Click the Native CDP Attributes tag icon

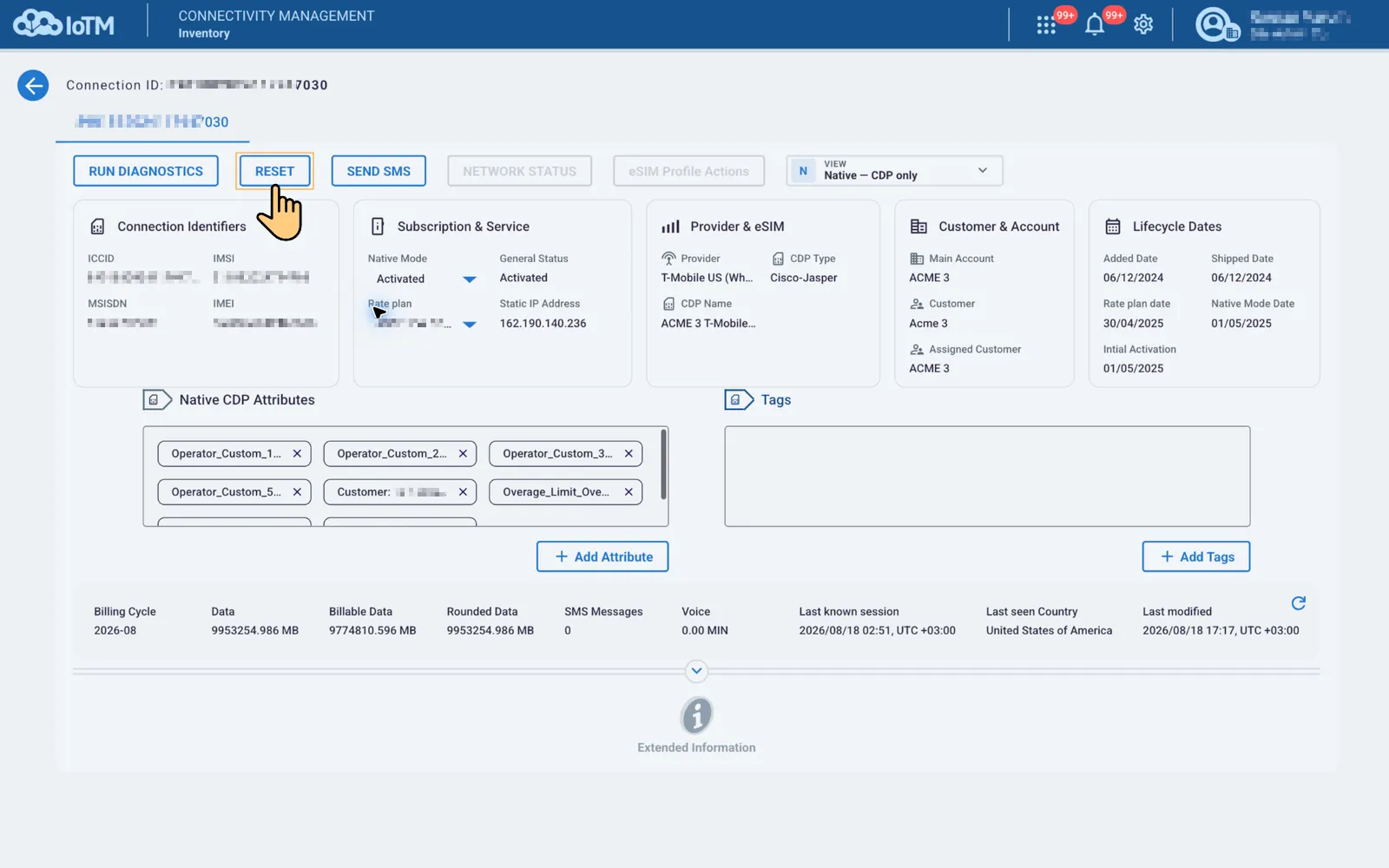[x=157, y=400]
